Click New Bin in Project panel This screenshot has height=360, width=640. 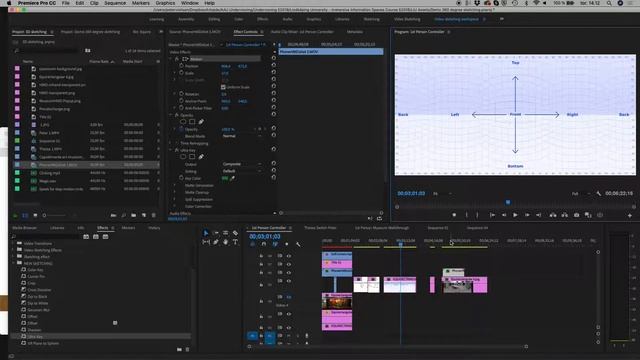click(x=133, y=215)
